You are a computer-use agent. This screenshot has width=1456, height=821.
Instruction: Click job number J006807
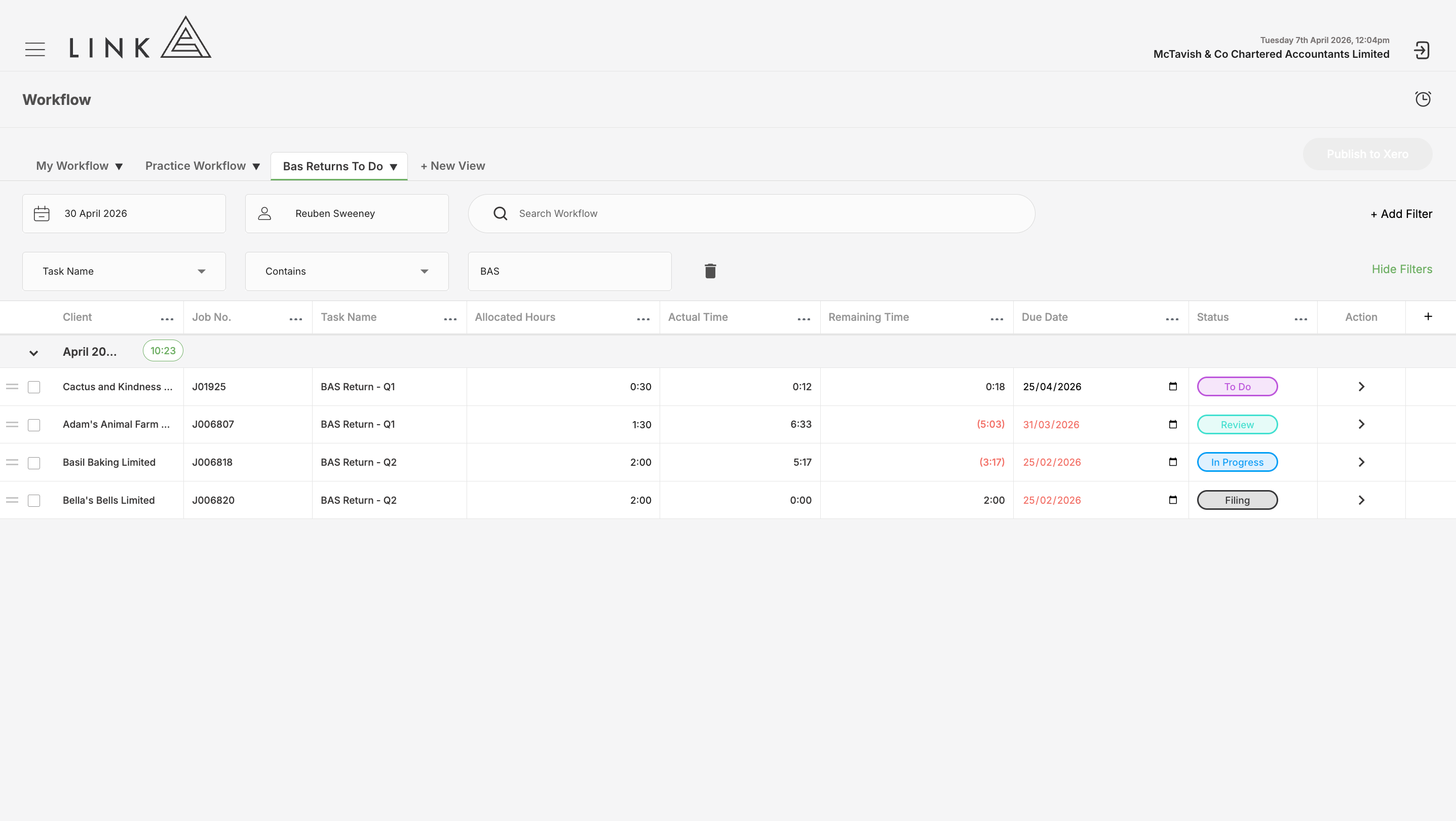click(x=213, y=424)
